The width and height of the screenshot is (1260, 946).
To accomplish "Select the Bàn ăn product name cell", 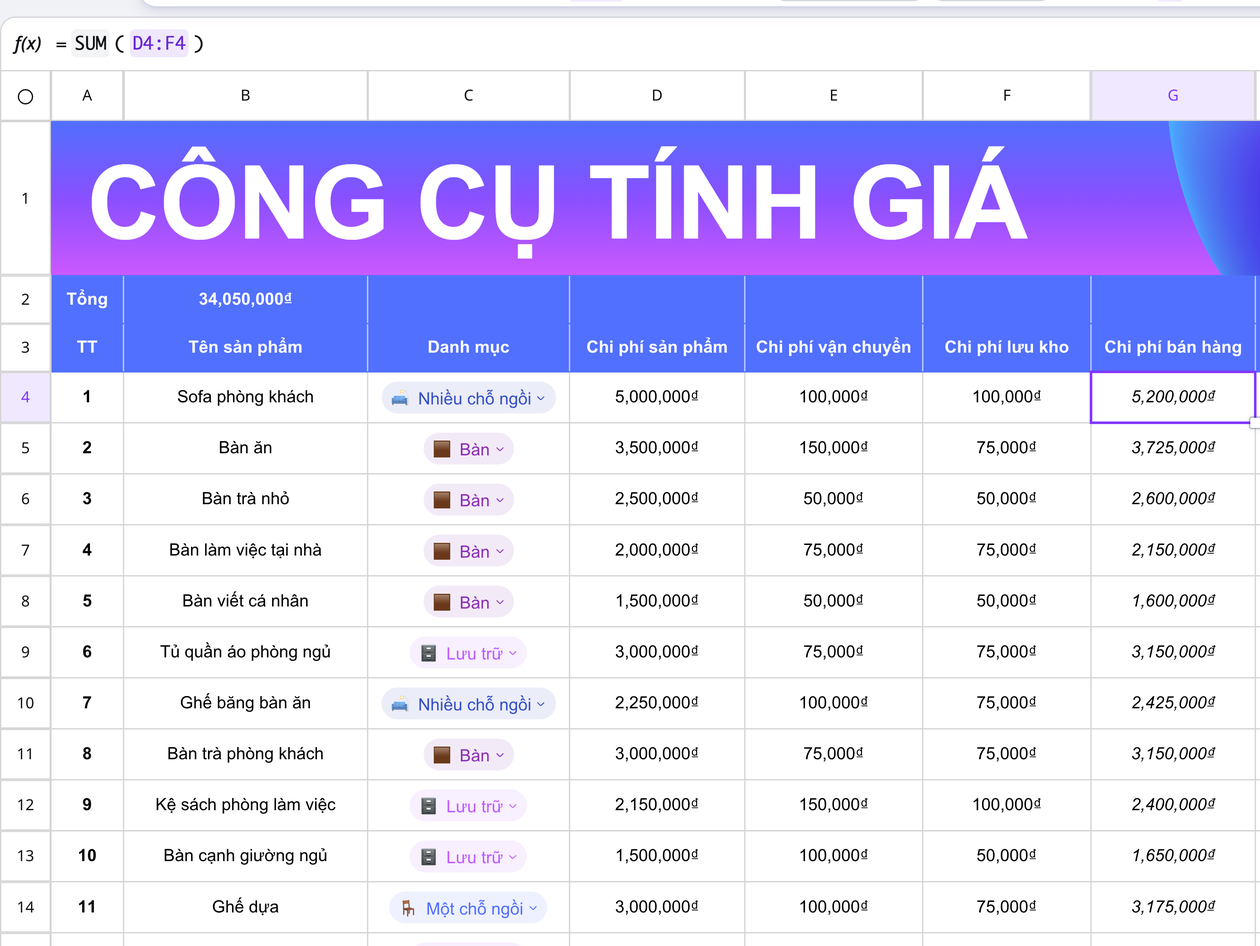I will click(x=246, y=448).
